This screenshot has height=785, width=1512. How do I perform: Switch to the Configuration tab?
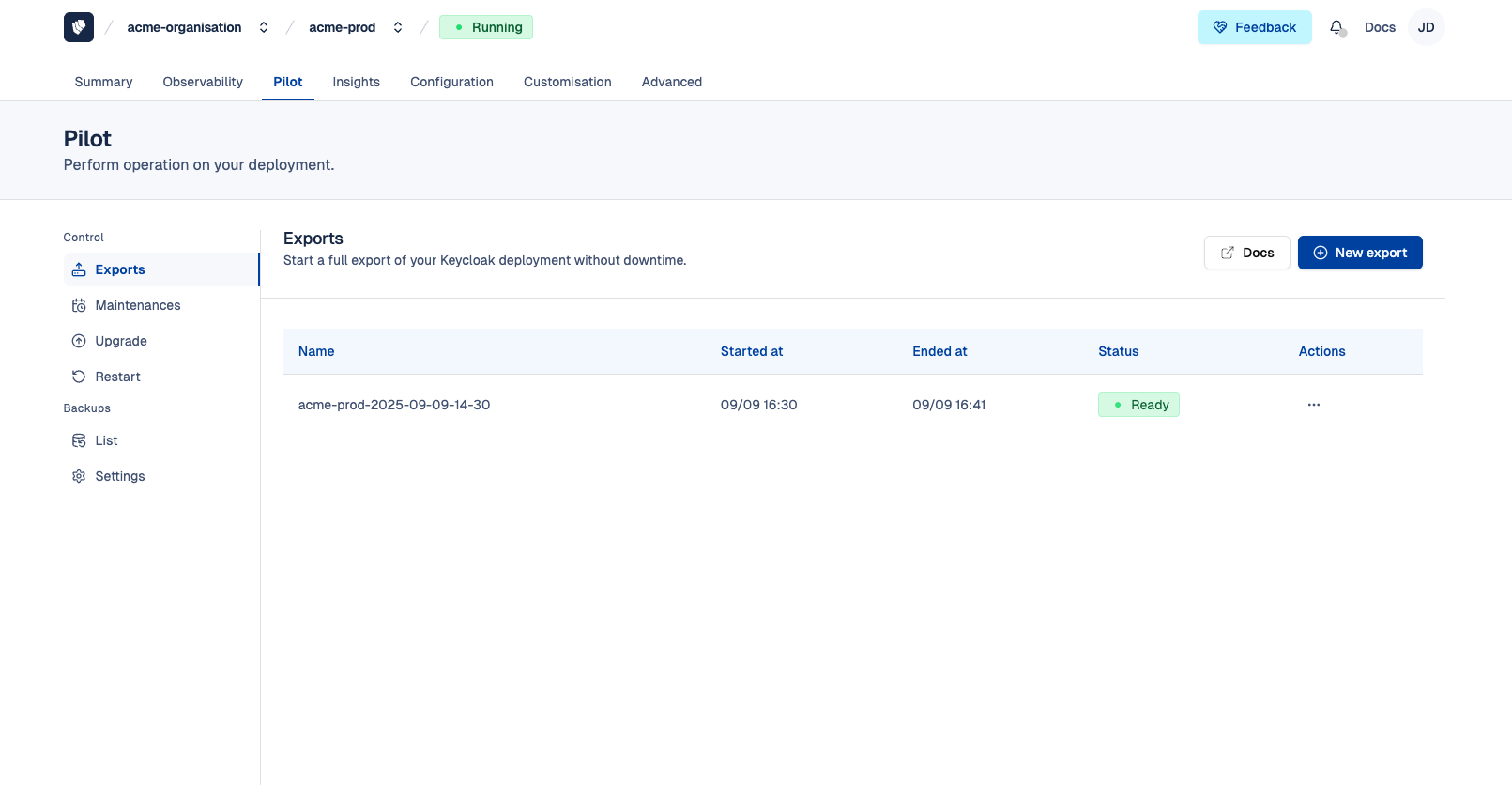pos(451,82)
